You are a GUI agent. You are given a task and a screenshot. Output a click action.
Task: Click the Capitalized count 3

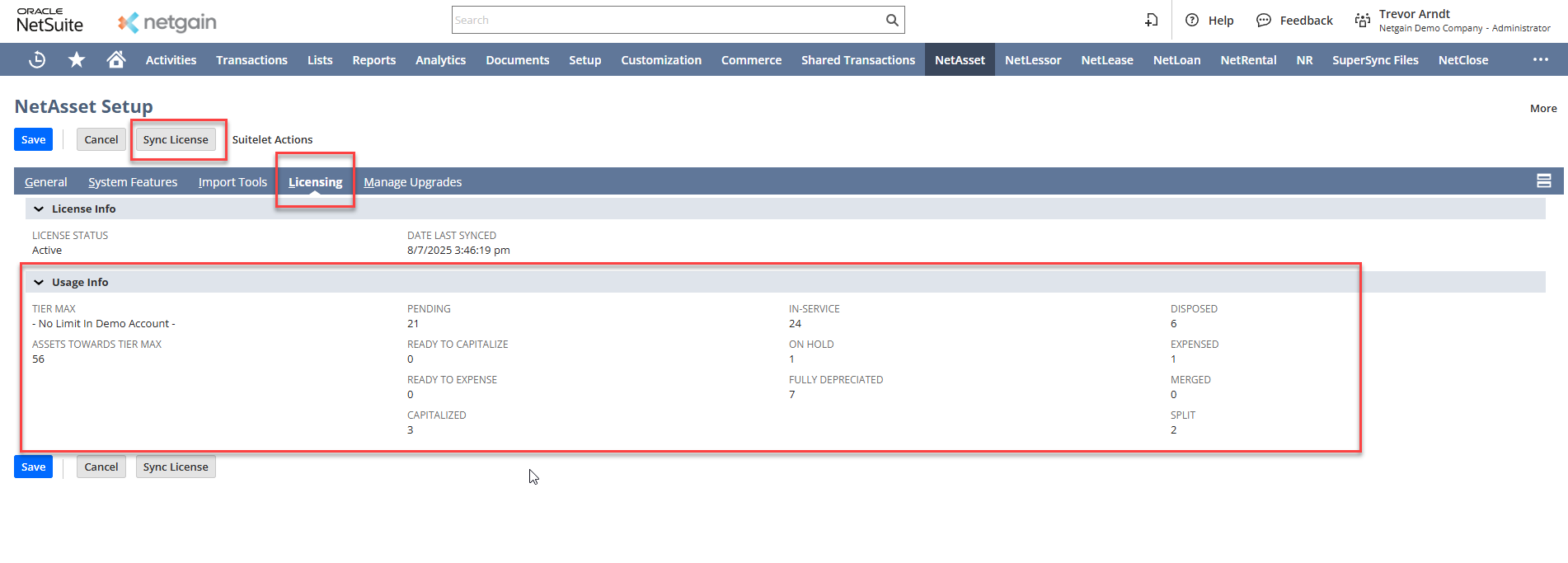coord(411,430)
